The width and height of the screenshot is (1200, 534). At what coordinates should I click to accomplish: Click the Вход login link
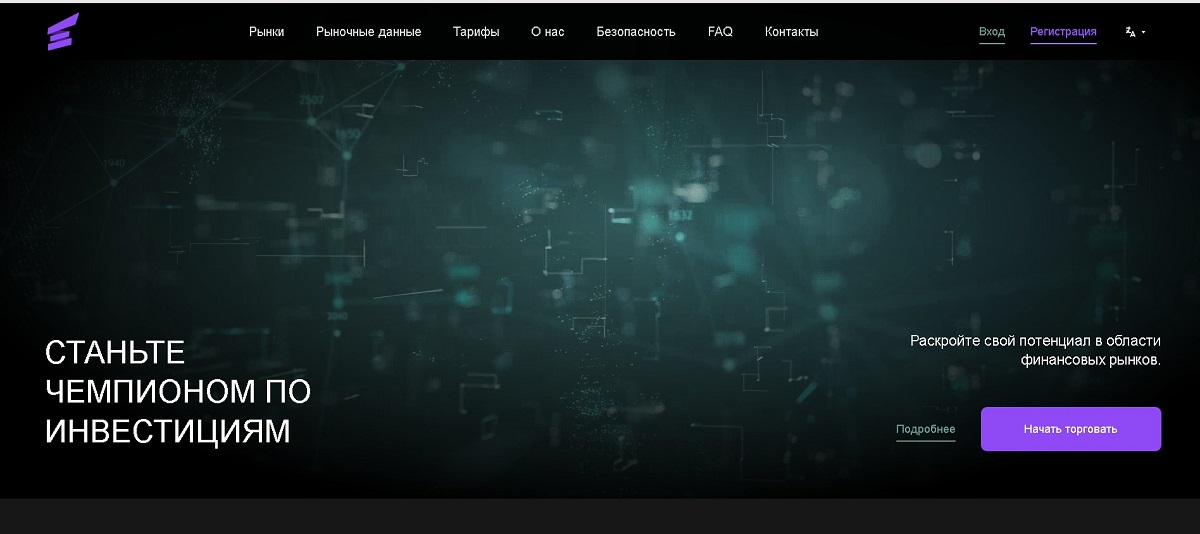click(x=991, y=32)
